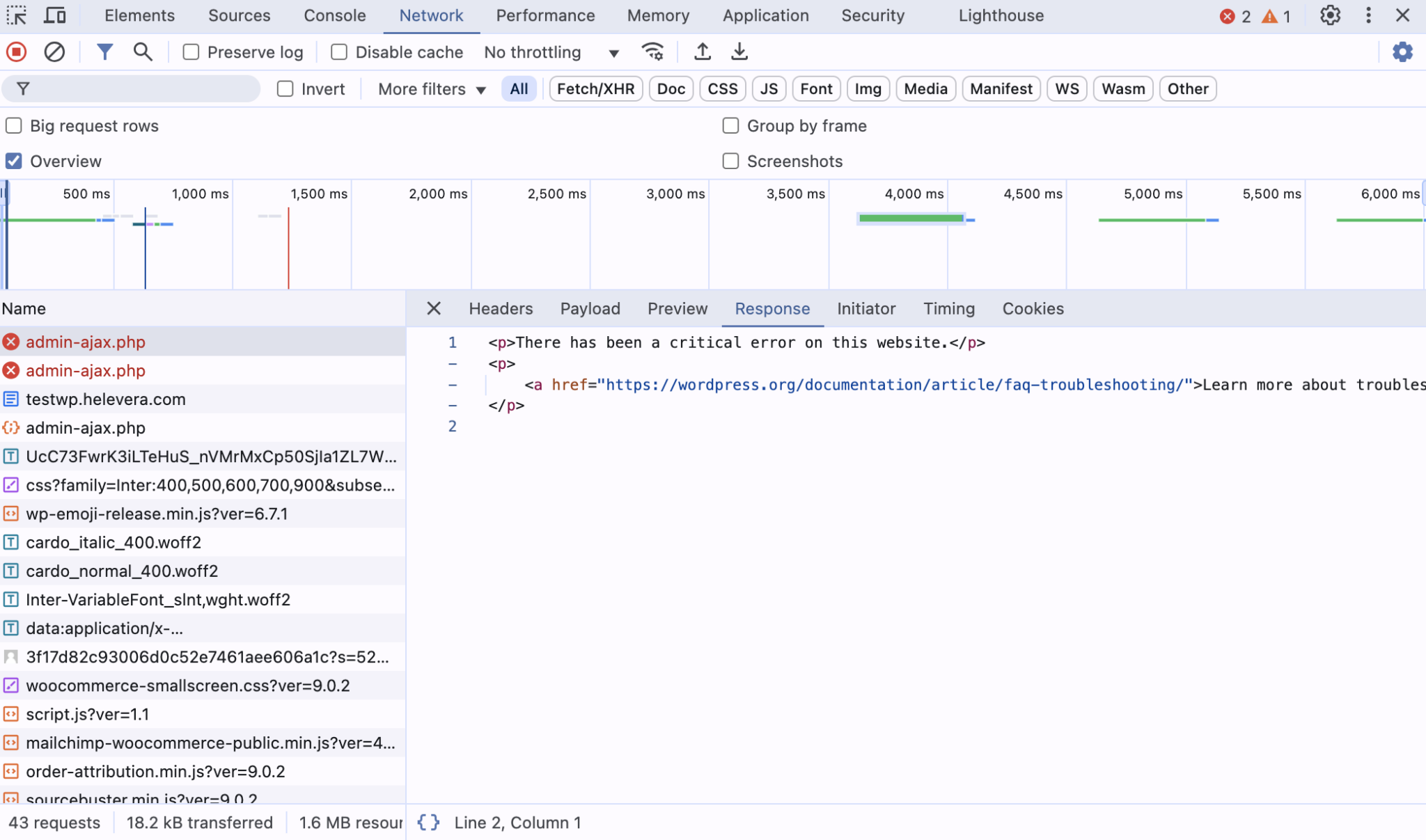Open the Lighthouse panel
Screen dimensions: 1426x840
[x=1001, y=15]
